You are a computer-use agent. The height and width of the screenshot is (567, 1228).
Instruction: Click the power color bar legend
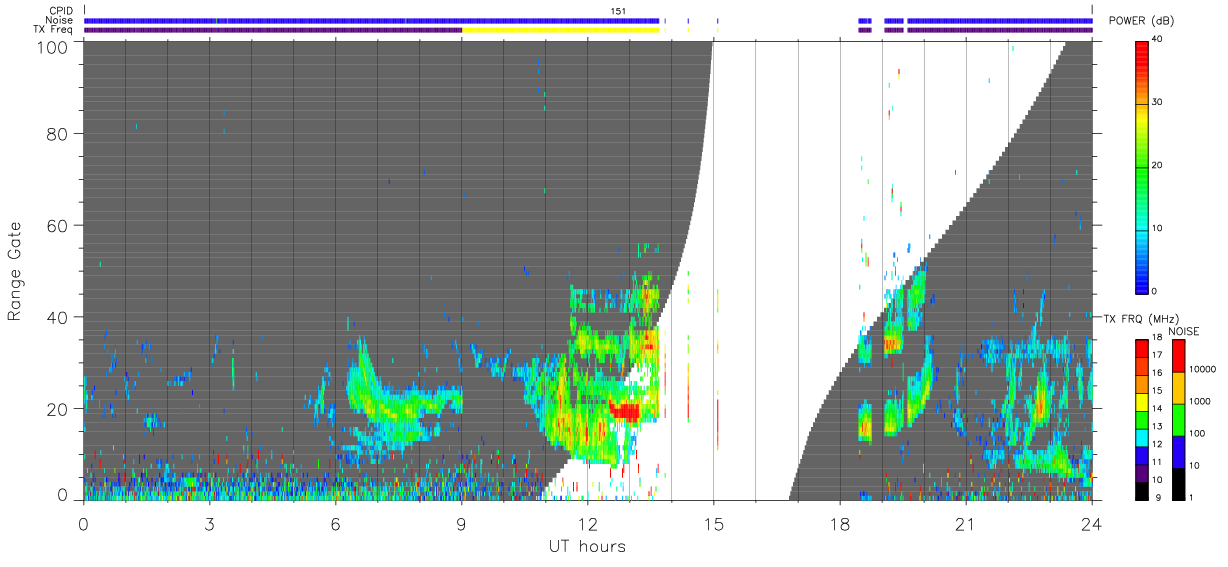[1143, 166]
